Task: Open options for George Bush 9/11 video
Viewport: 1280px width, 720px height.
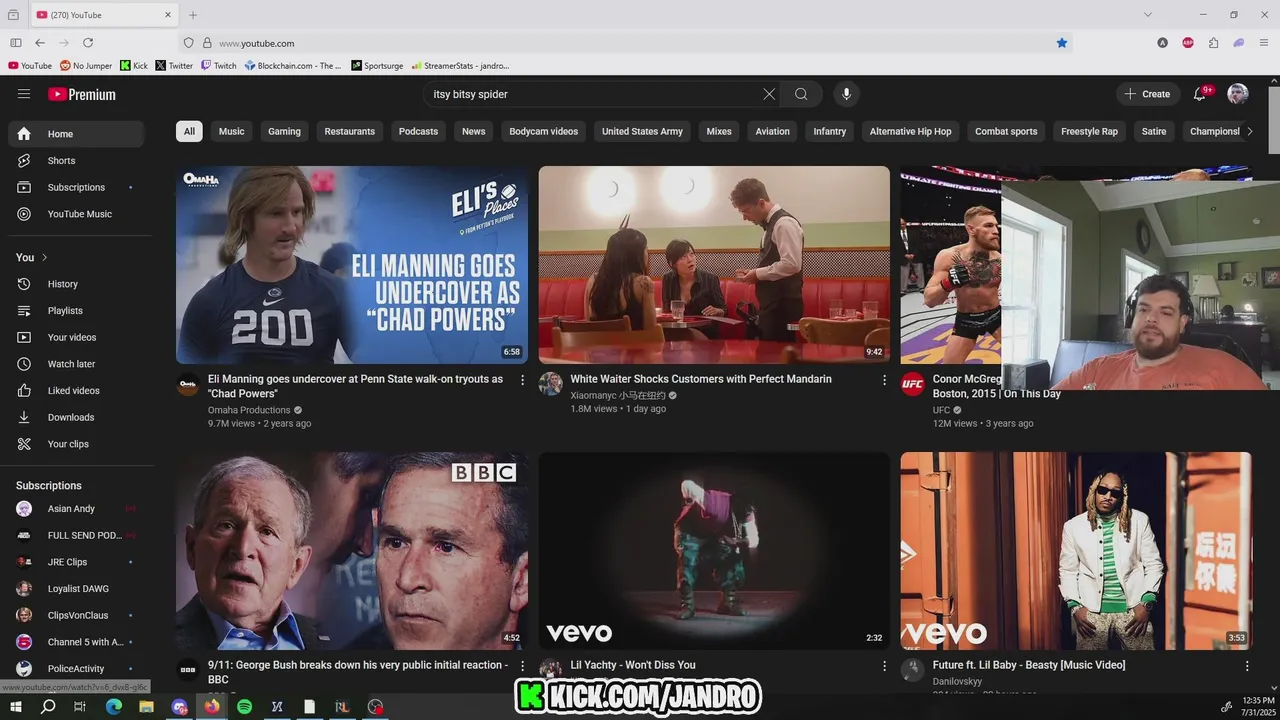Action: (522, 666)
